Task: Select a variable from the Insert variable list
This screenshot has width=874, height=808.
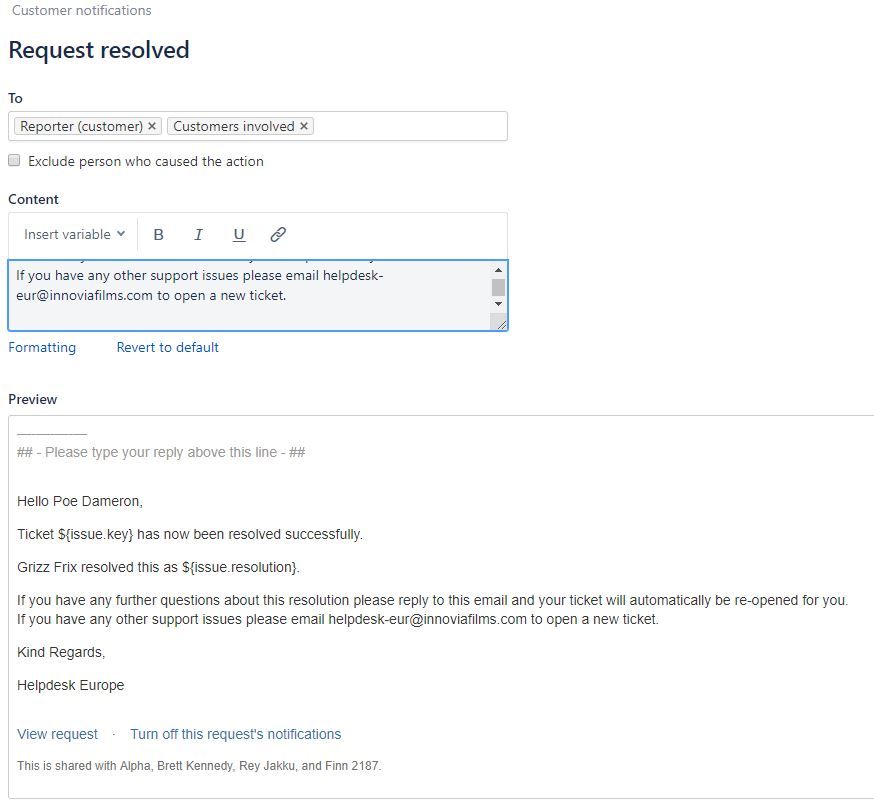Action: click(x=72, y=234)
